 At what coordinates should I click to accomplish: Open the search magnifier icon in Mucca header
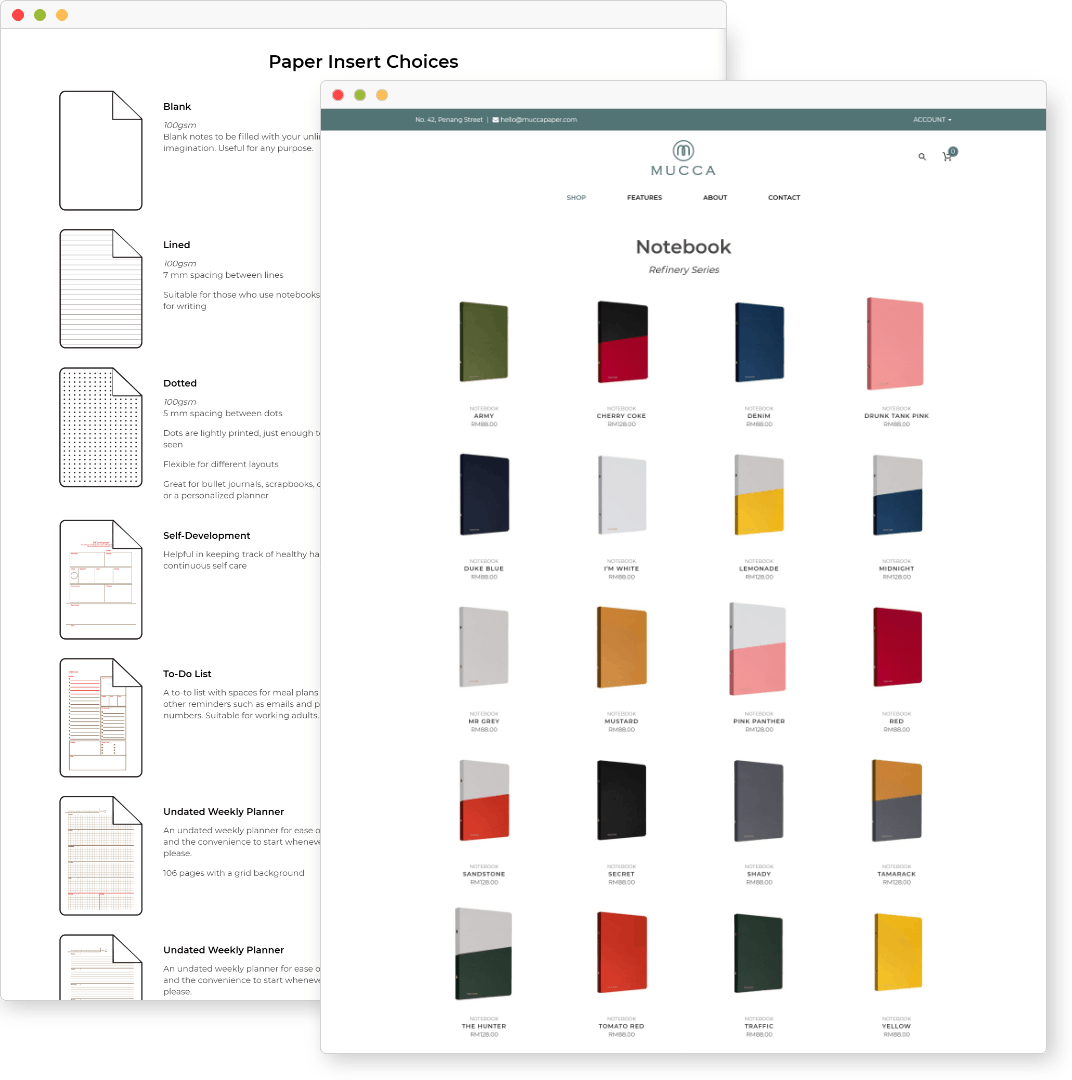pos(922,157)
